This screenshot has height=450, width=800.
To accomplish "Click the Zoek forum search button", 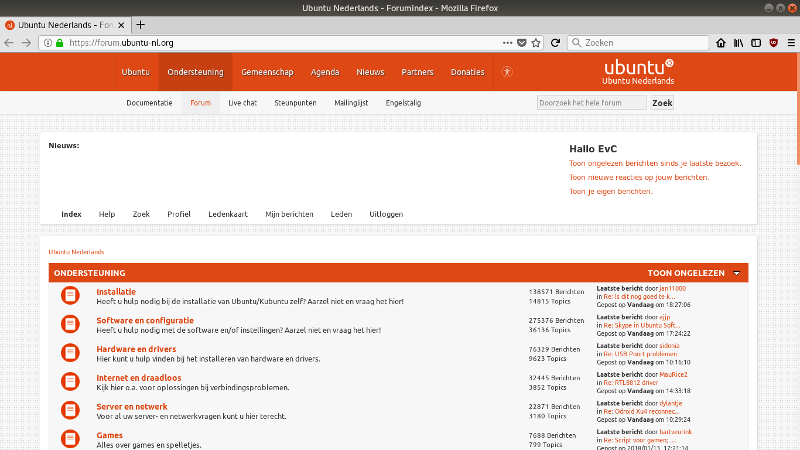I will tap(662, 103).
